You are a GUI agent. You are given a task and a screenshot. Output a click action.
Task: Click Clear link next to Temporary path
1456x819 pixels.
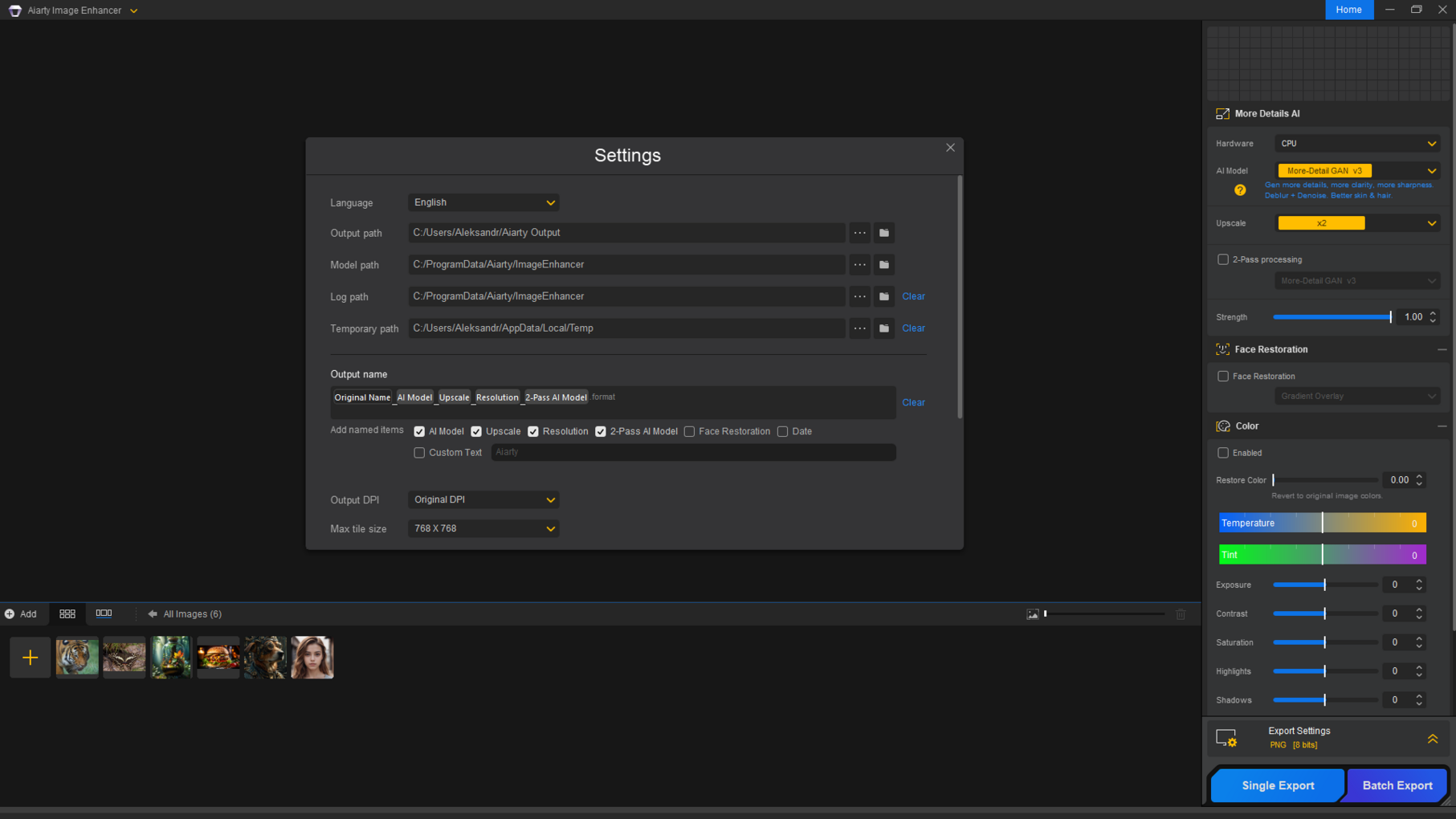pos(913,328)
